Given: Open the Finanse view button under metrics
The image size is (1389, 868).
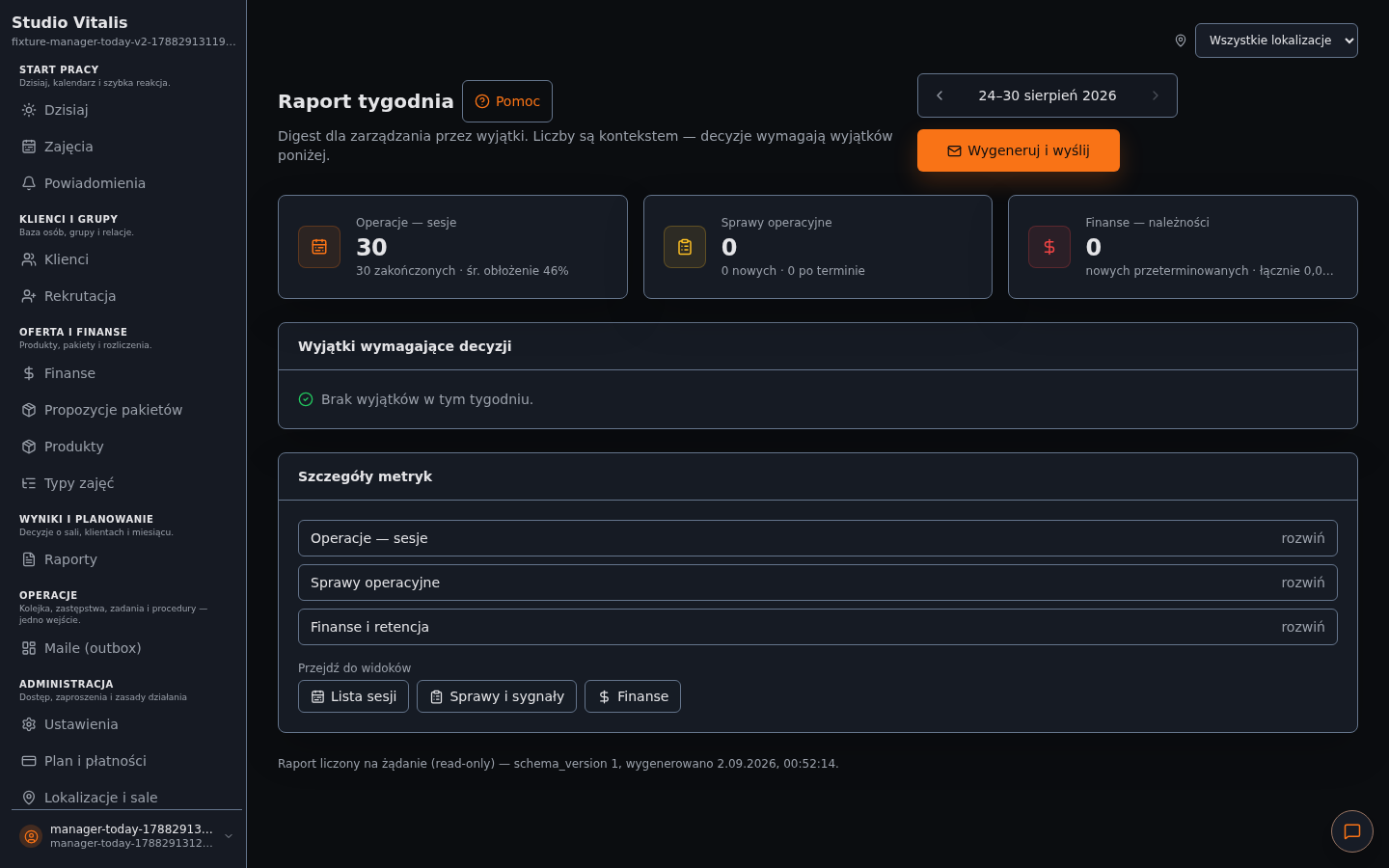Looking at the screenshot, I should [x=633, y=696].
